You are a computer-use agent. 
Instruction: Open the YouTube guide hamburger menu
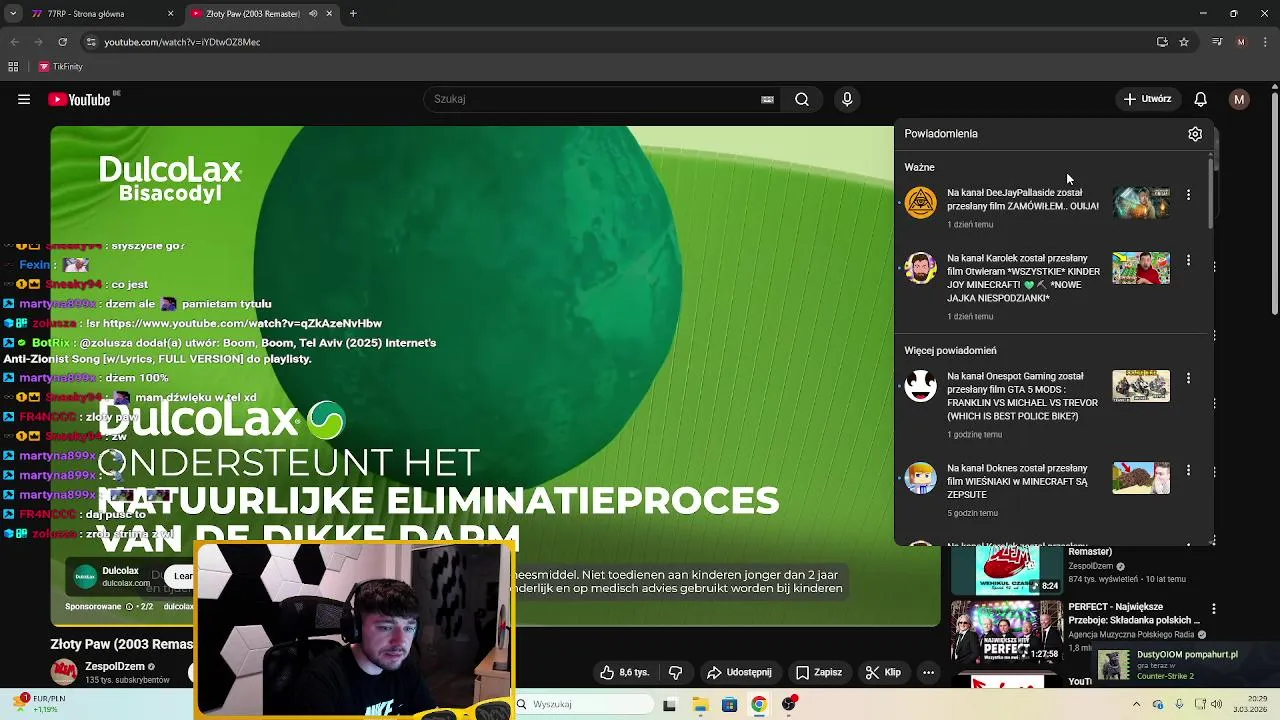pyautogui.click(x=24, y=99)
